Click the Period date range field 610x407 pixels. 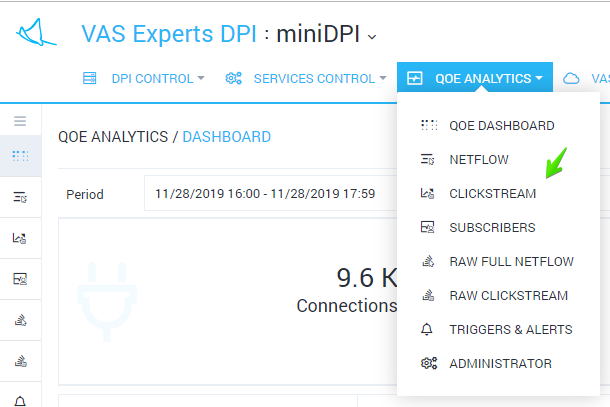(260, 194)
